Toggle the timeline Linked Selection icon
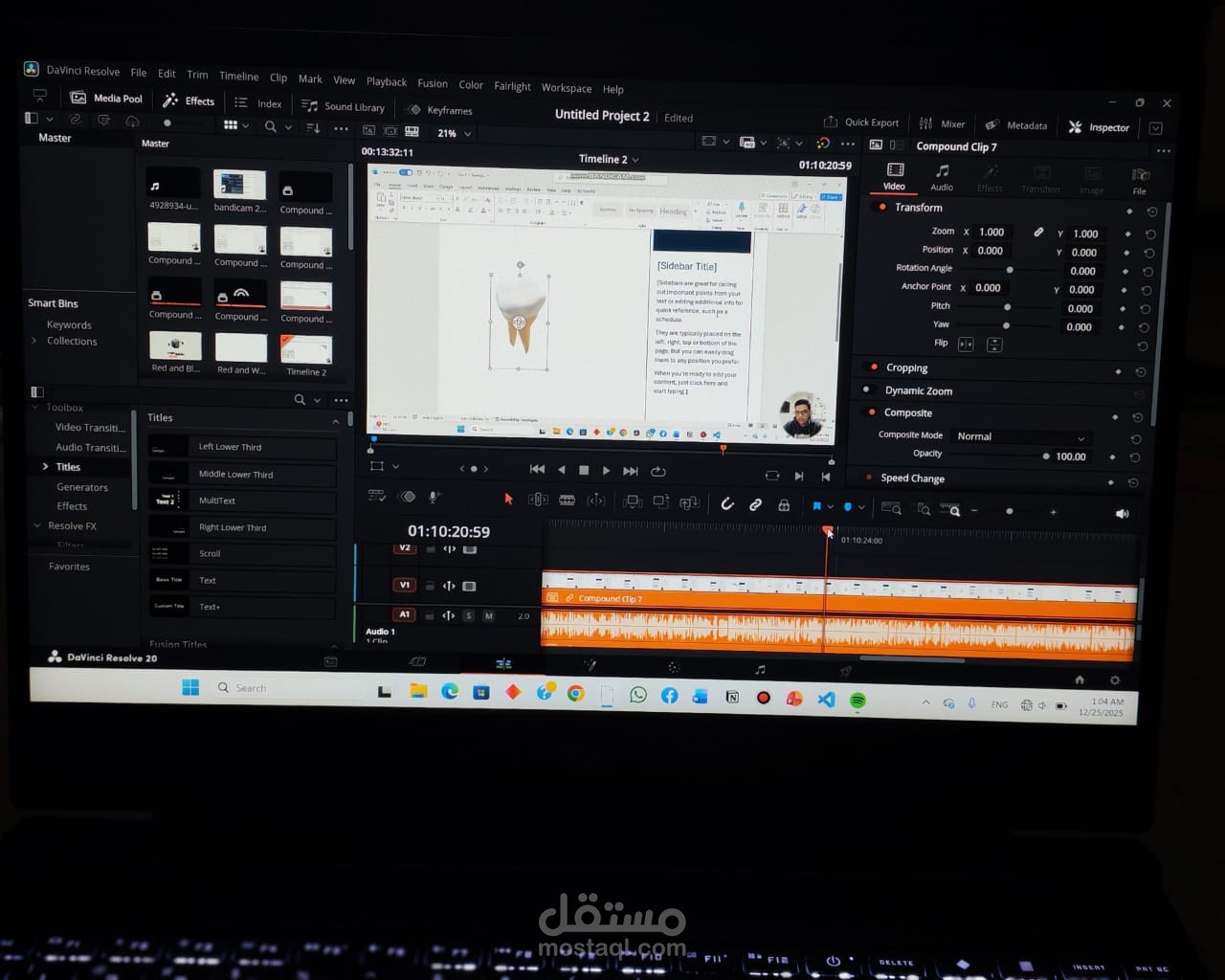Viewport: 1225px width, 980px height. (x=755, y=504)
